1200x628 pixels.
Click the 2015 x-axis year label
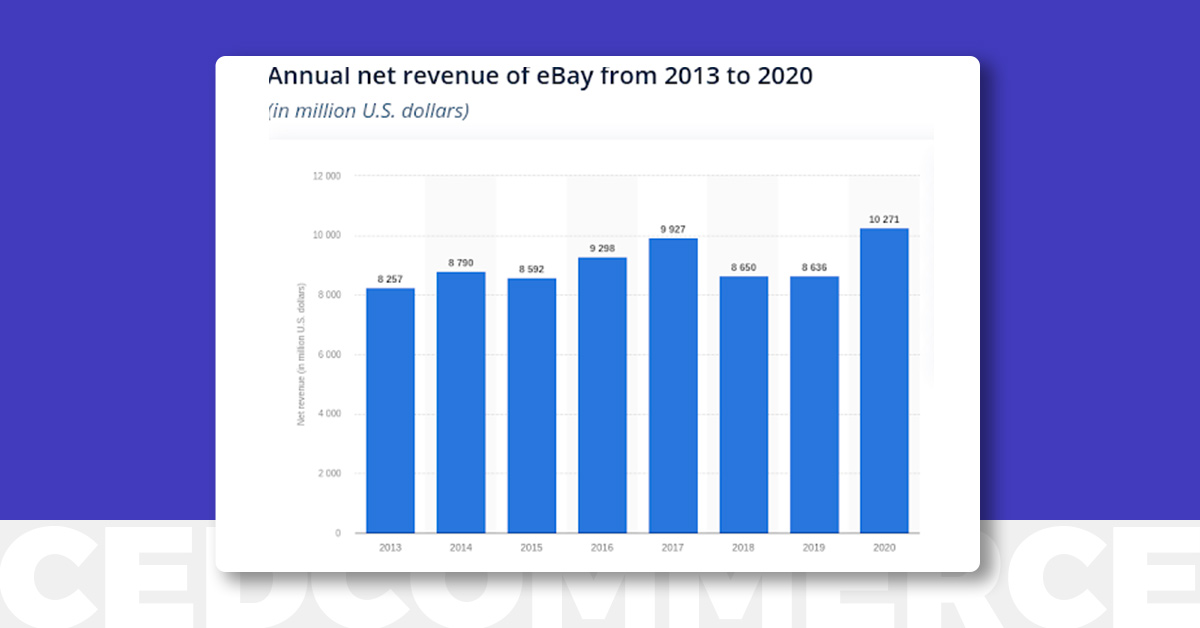pyautogui.click(x=532, y=548)
